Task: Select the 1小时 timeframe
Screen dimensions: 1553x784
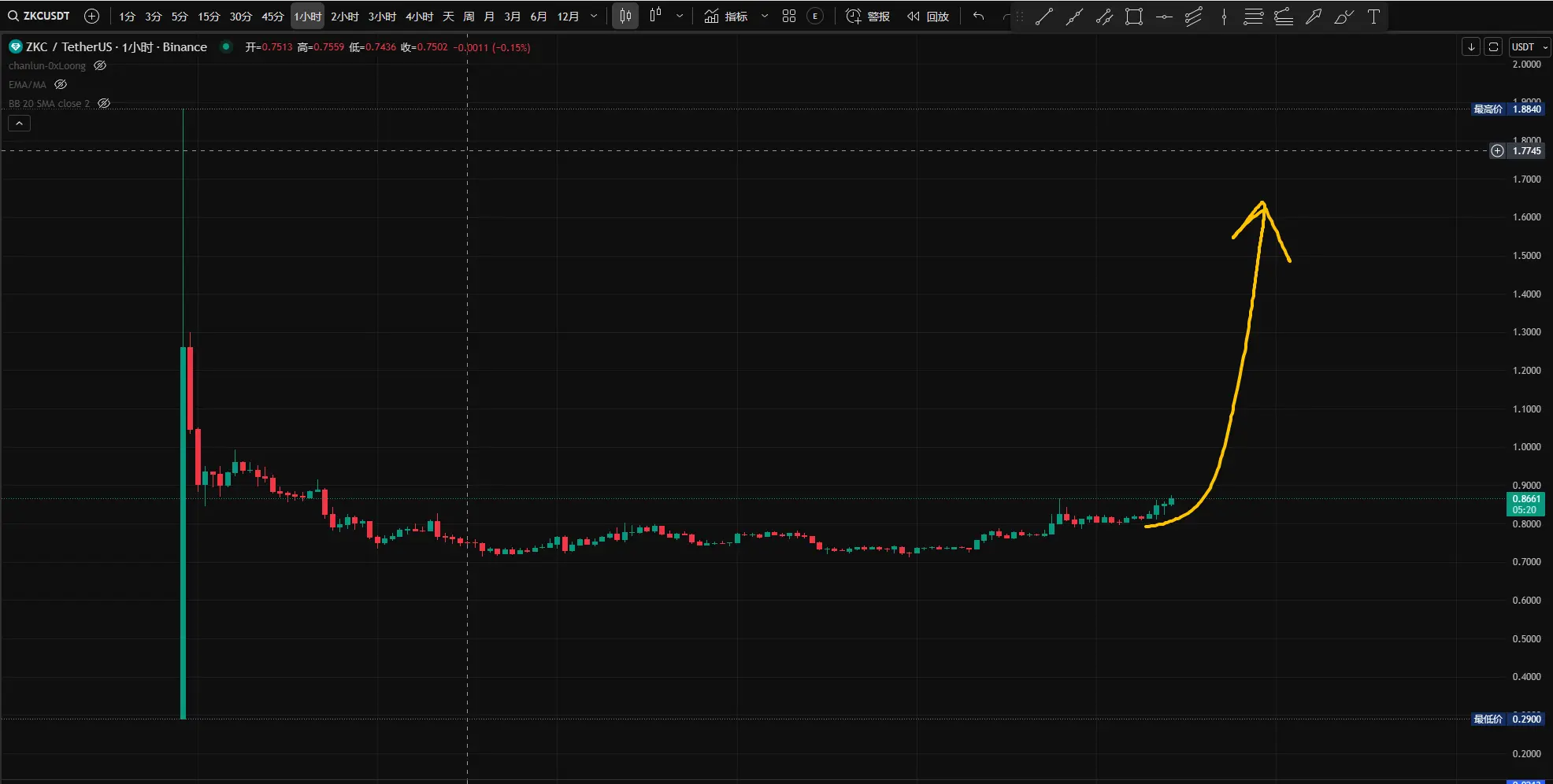Action: pos(308,17)
